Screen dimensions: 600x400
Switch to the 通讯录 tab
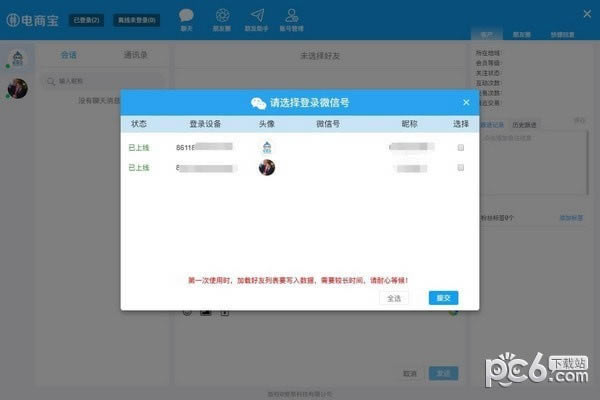click(135, 55)
